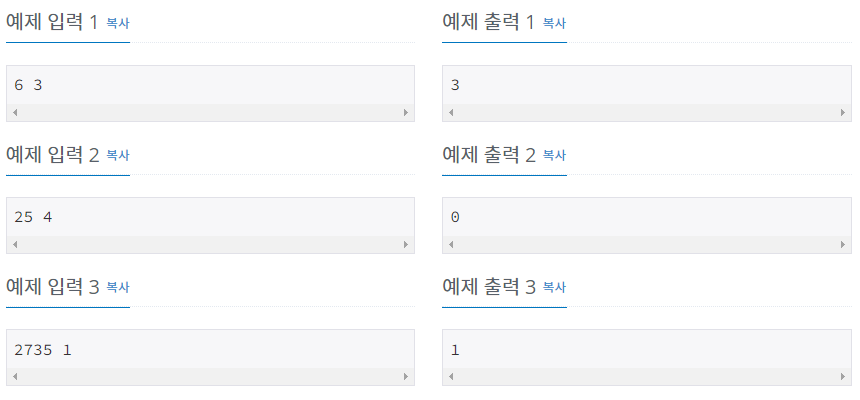Click right scroll arrow of example input 2

pyautogui.click(x=406, y=245)
